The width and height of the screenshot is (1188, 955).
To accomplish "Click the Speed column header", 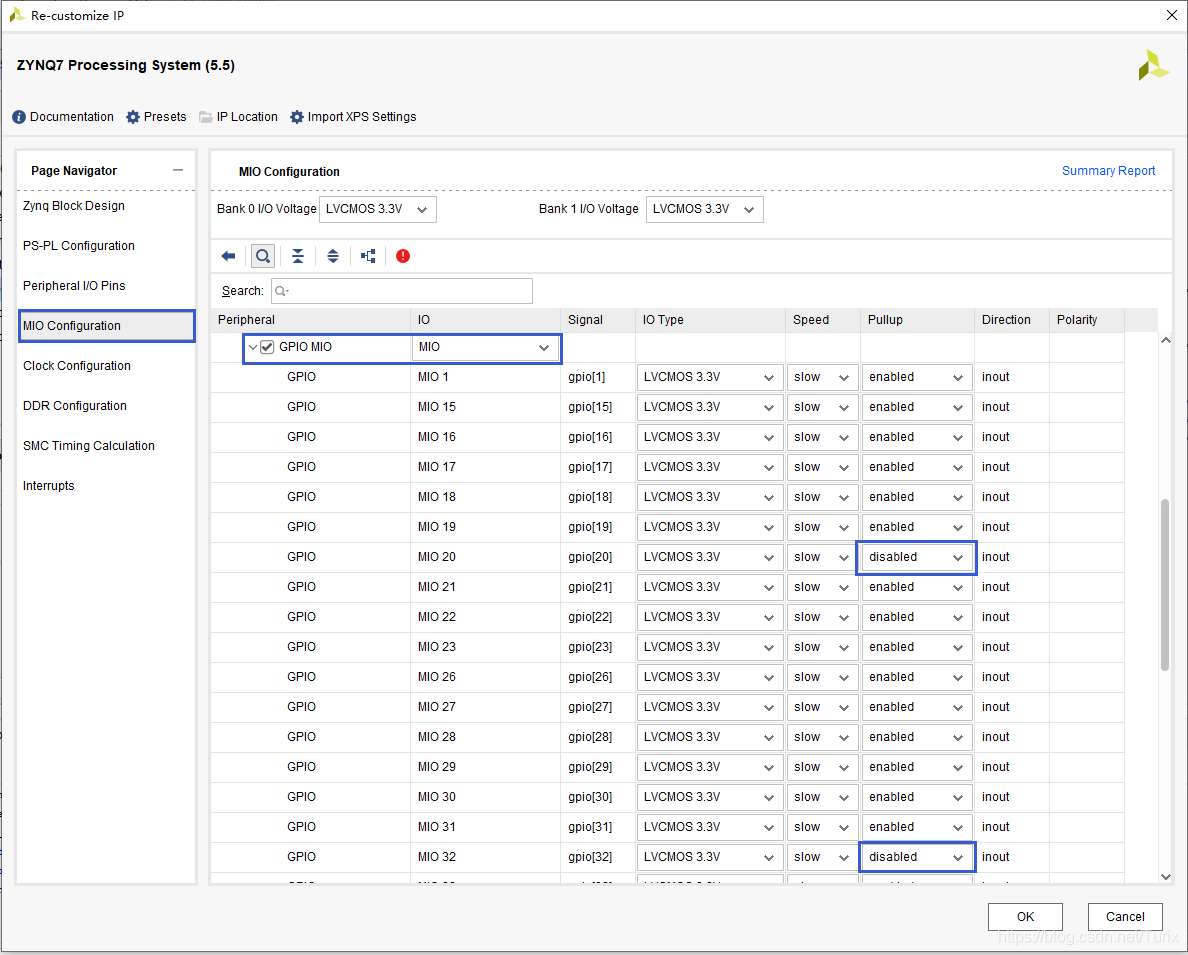I will tap(822, 320).
